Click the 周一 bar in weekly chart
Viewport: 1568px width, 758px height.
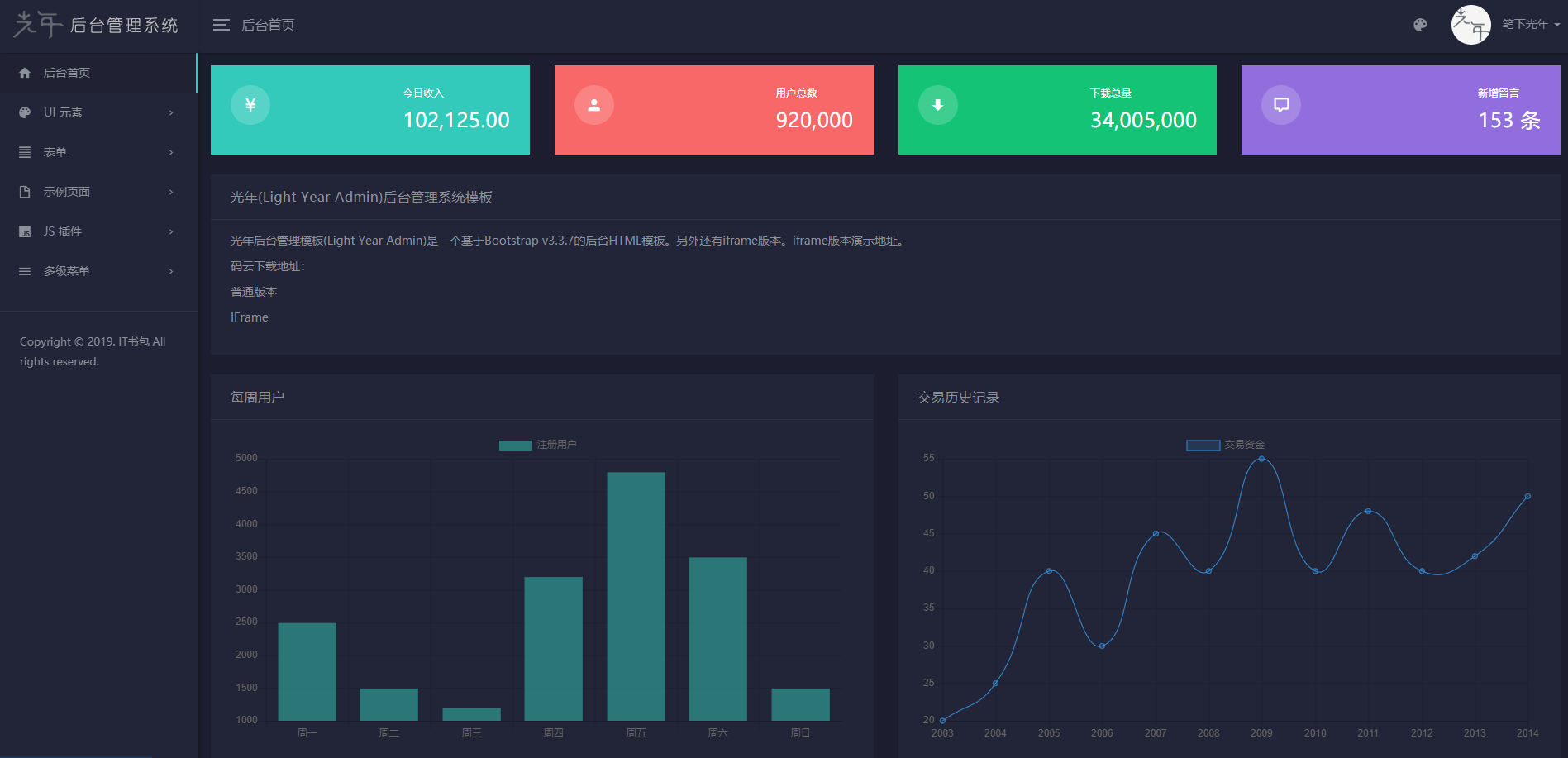click(307, 671)
